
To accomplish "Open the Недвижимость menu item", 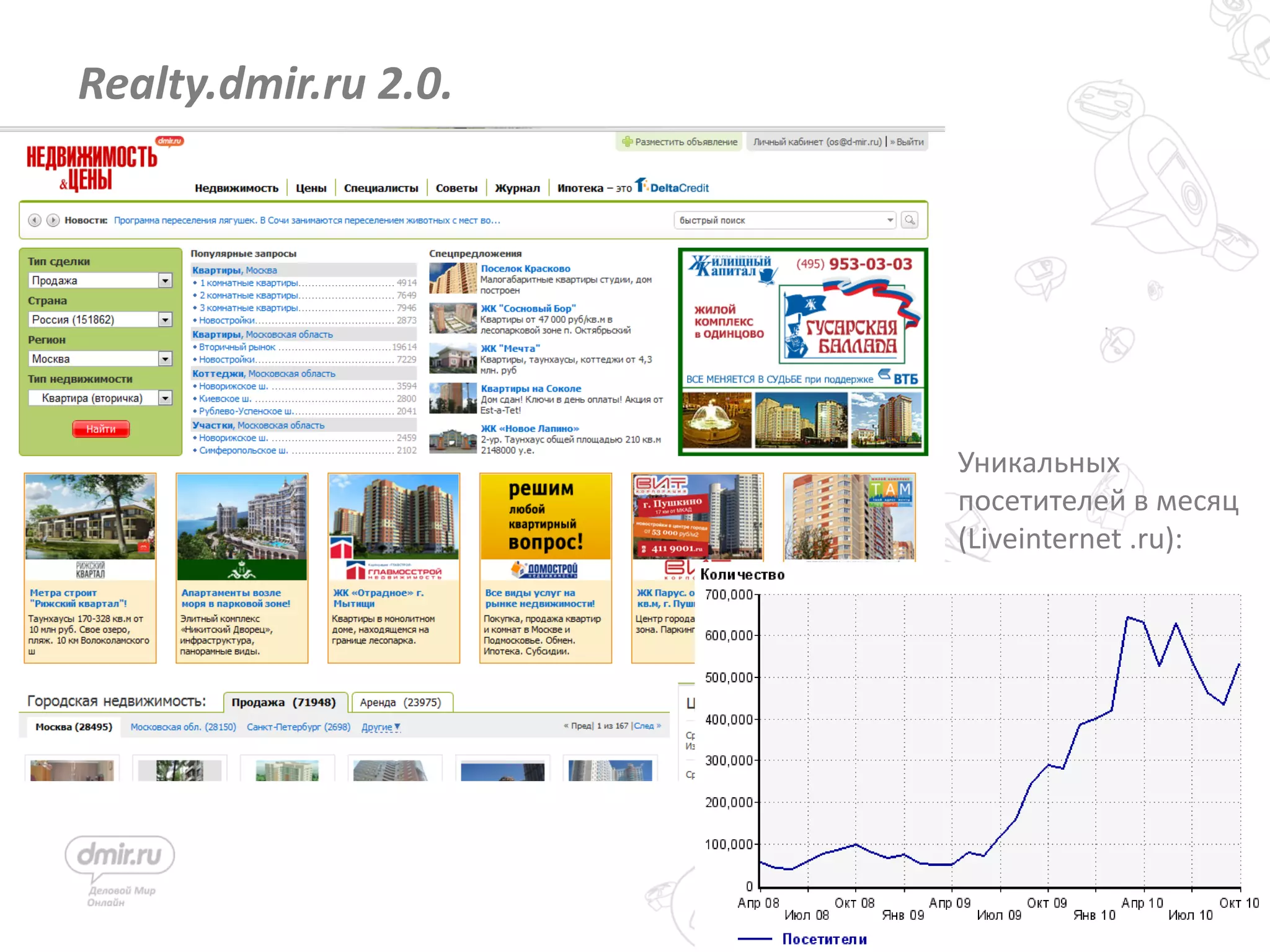I will pos(236,188).
